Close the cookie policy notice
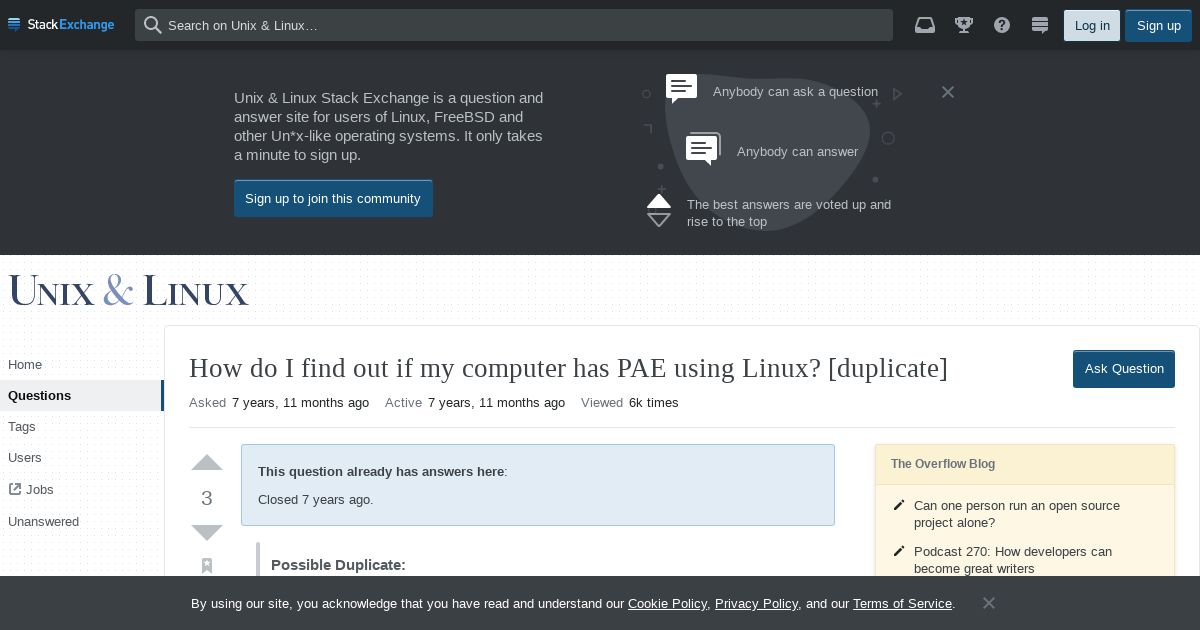Viewport: 1200px width, 630px height. (x=988, y=603)
